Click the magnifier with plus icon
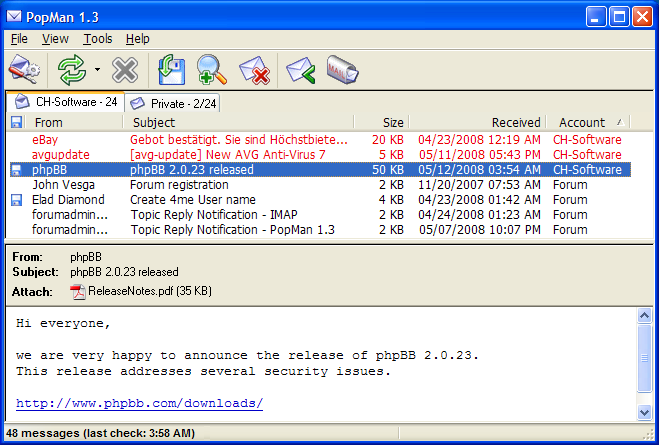Viewport: 659px width, 445px height. (x=211, y=69)
